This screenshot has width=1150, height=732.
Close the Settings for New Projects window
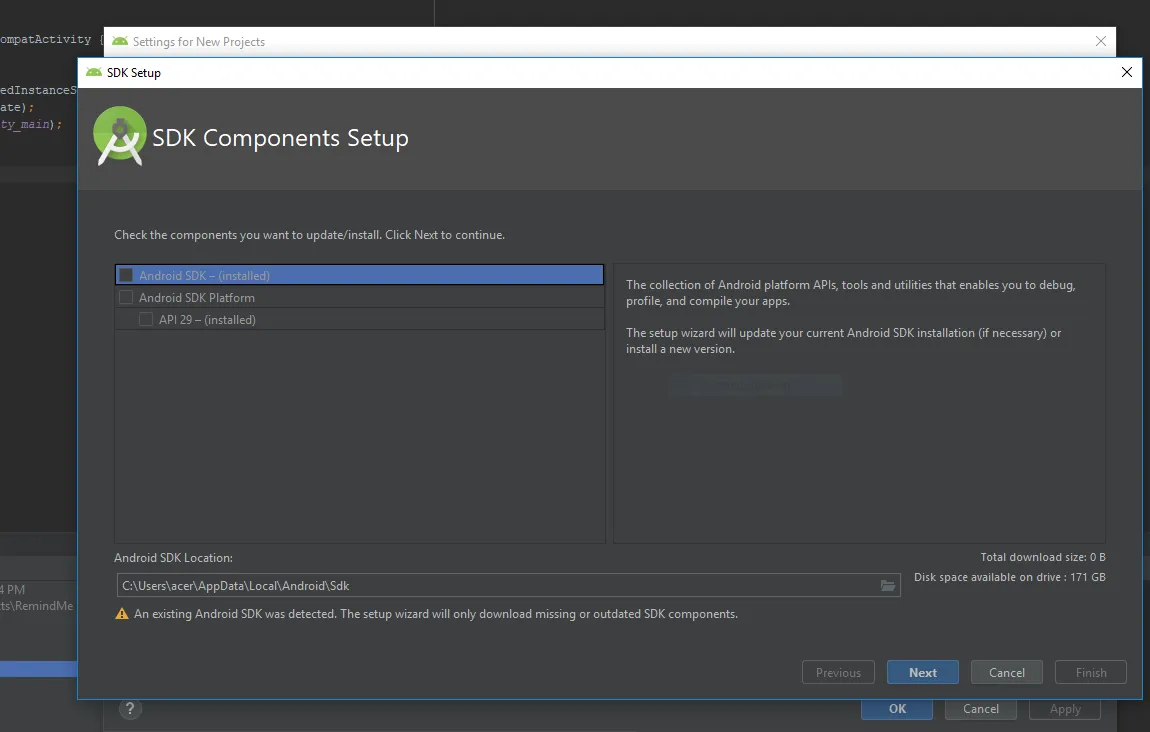pyautogui.click(x=1101, y=41)
